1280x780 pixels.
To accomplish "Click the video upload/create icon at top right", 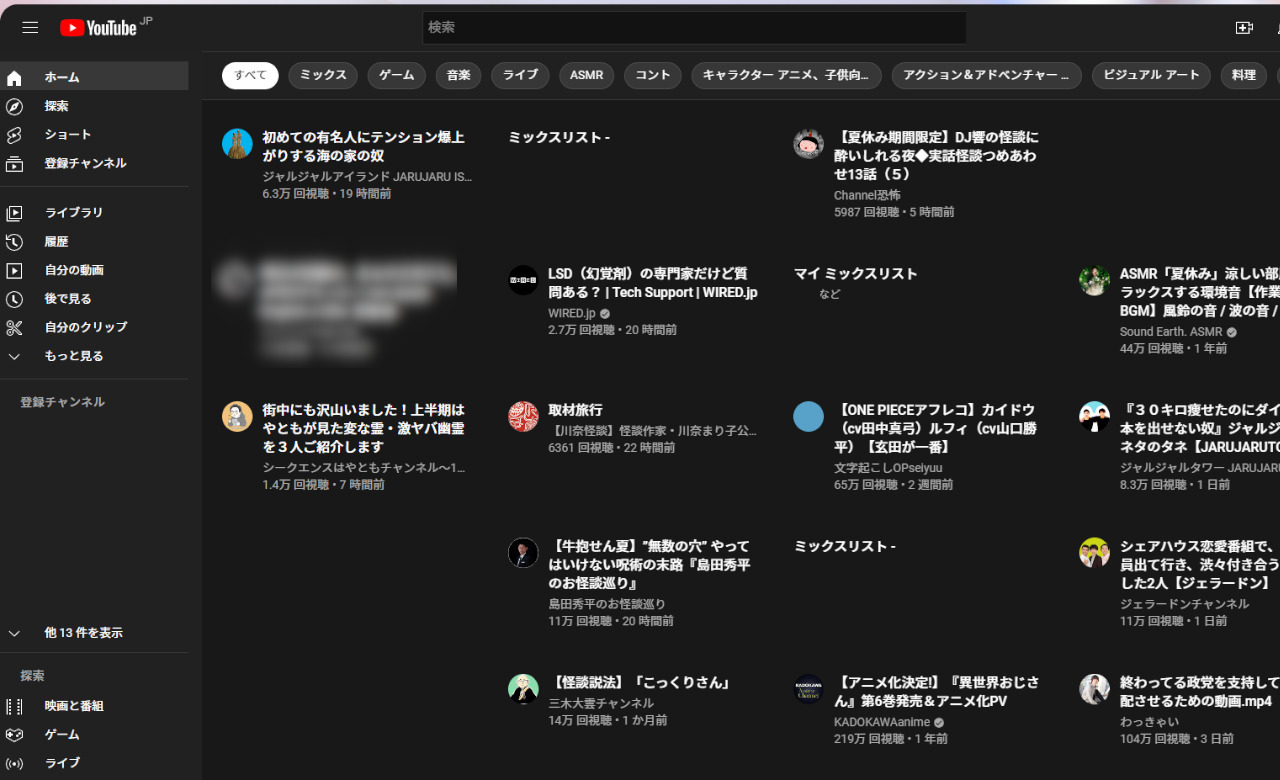I will pyautogui.click(x=1244, y=27).
